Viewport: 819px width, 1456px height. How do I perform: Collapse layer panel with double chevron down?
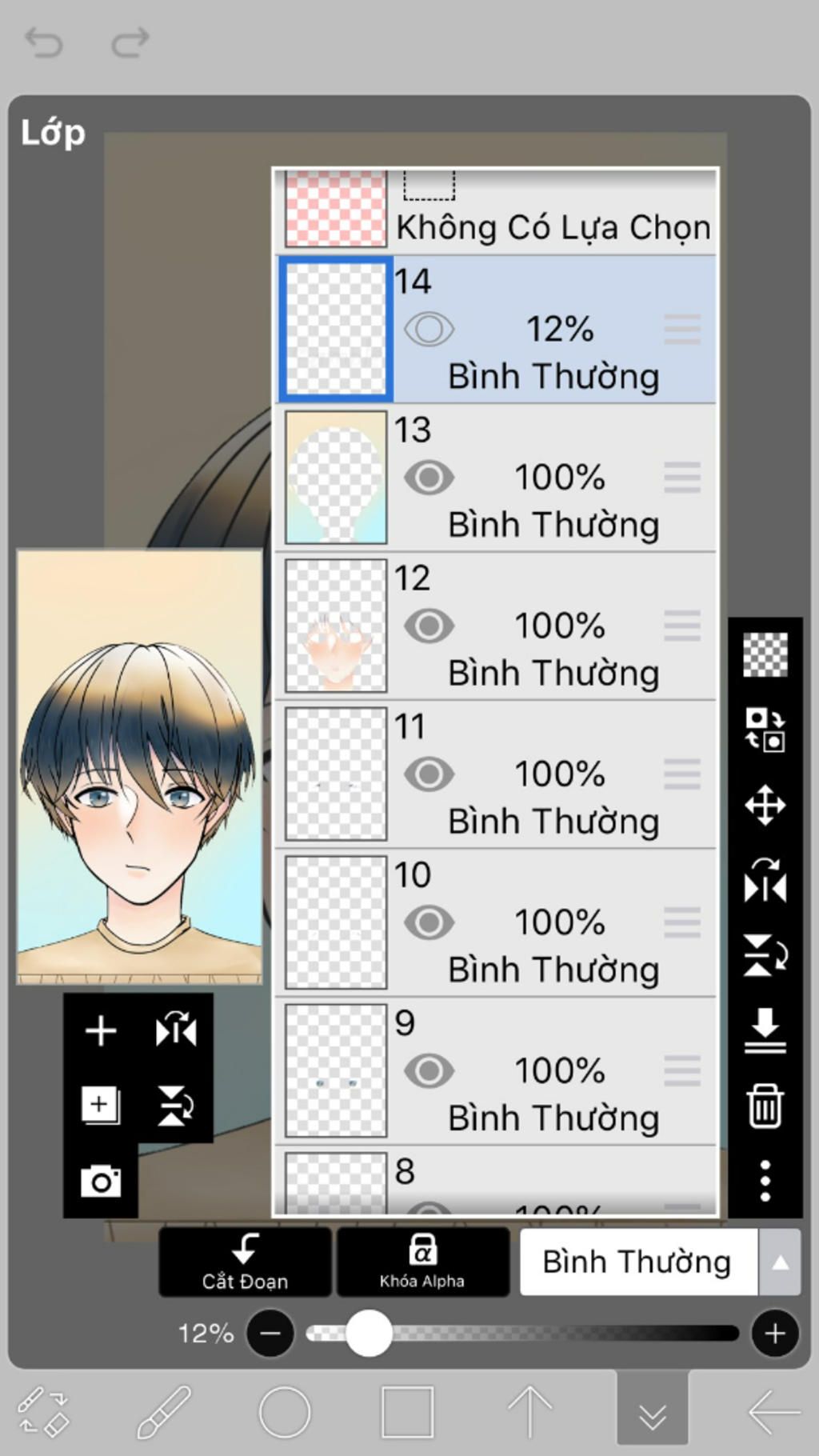653,1414
